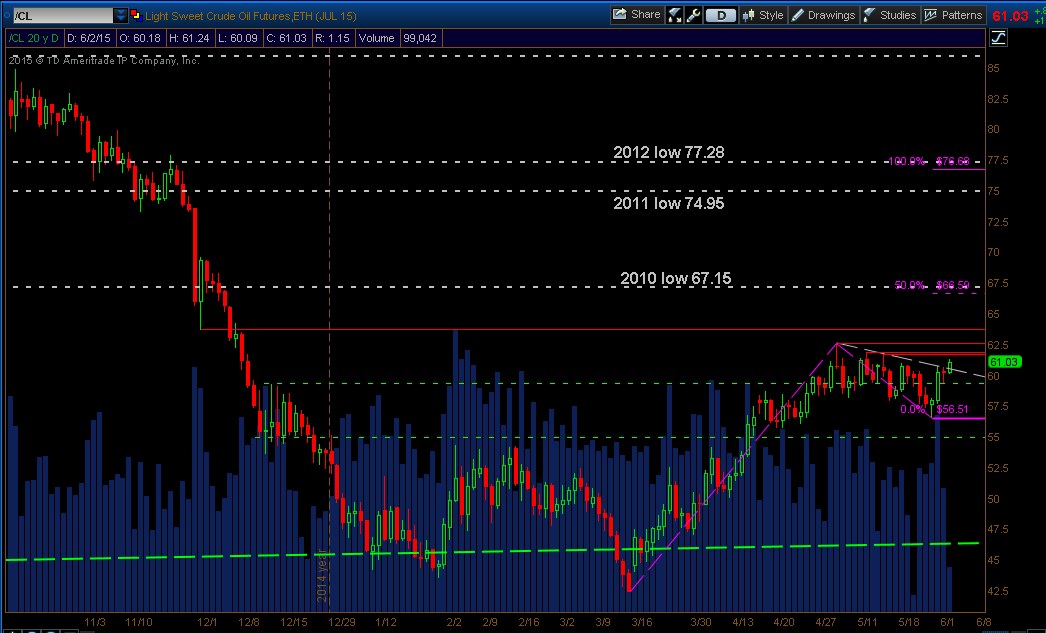Change the D timeframe aggregation button
The width and height of the screenshot is (1046, 633).
pyautogui.click(x=720, y=15)
